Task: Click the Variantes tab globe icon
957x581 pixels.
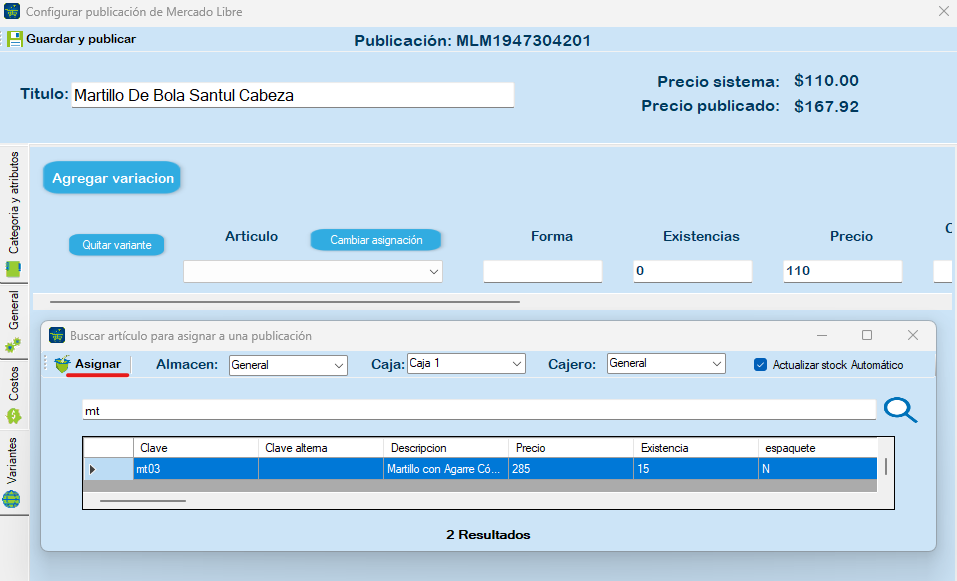Action: point(12,499)
